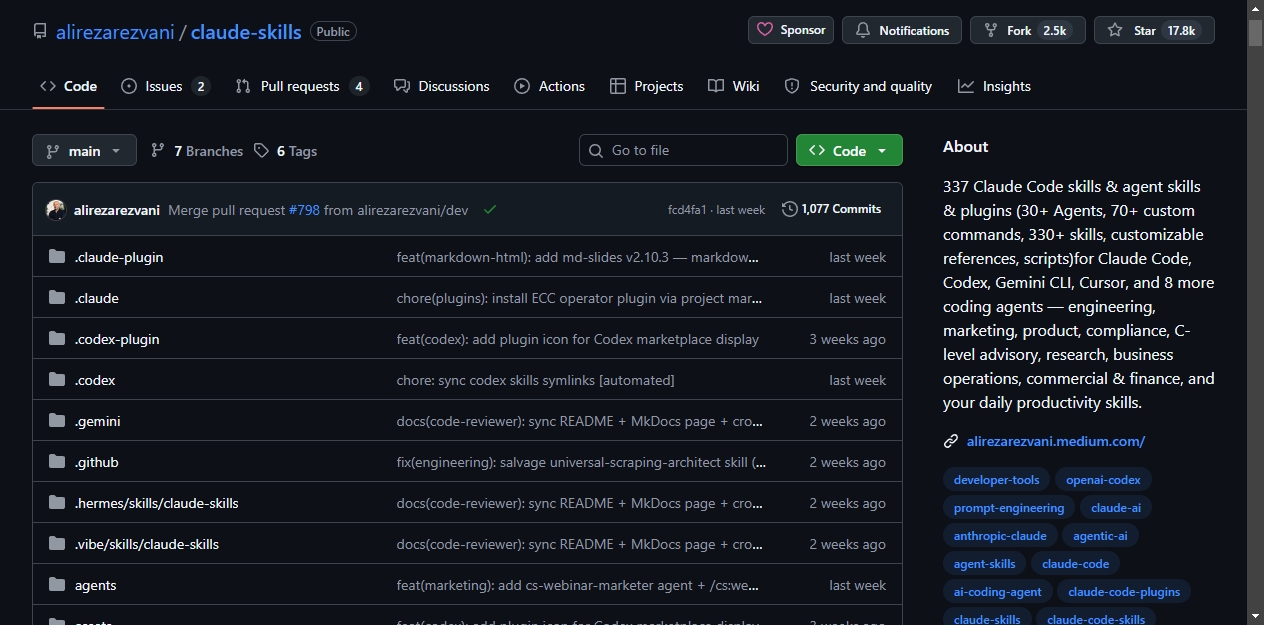Click the .codex folder icon
The width and height of the screenshot is (1264, 625).
[x=57, y=380]
